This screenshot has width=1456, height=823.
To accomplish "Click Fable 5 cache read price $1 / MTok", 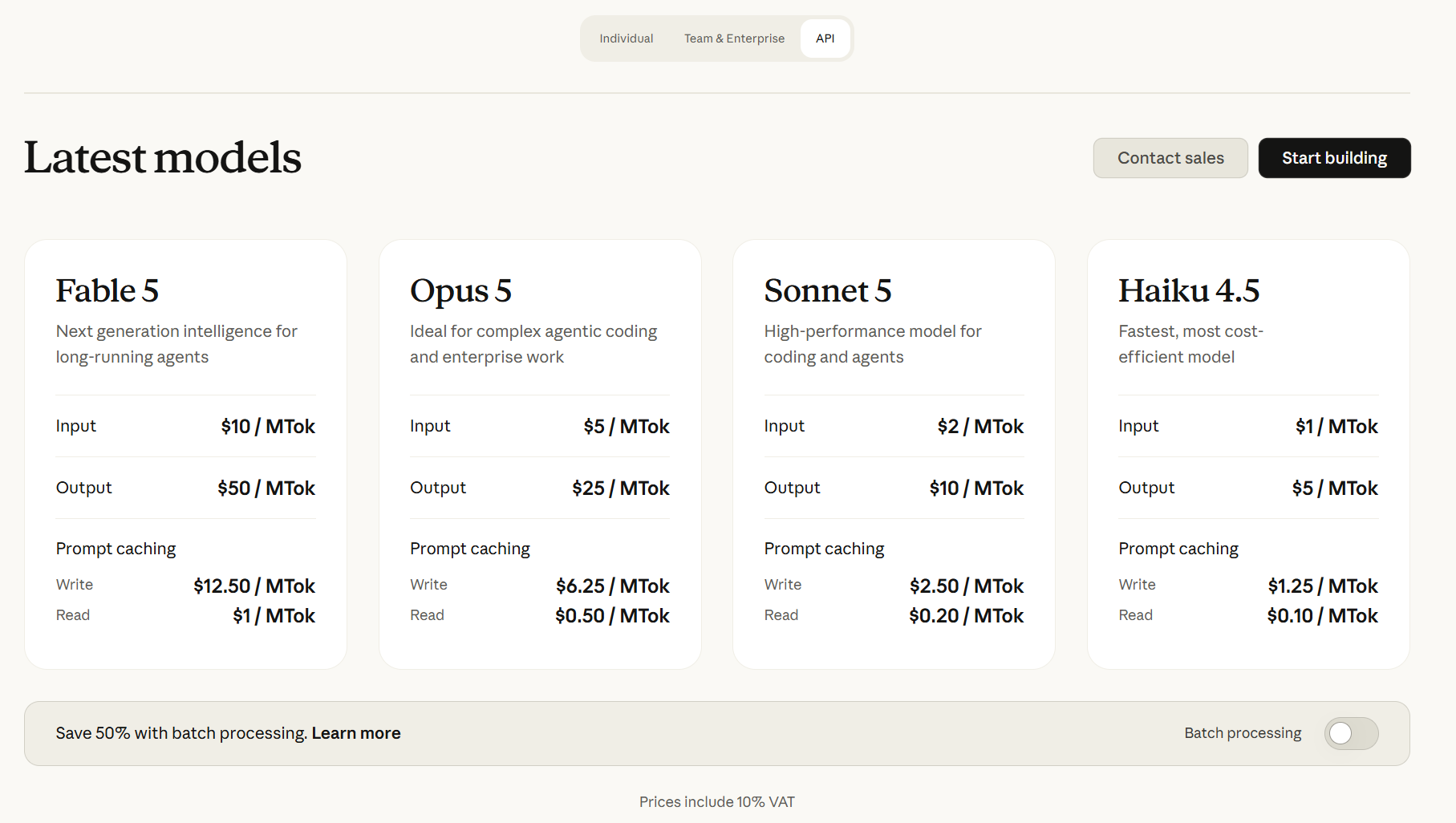I will point(274,616).
